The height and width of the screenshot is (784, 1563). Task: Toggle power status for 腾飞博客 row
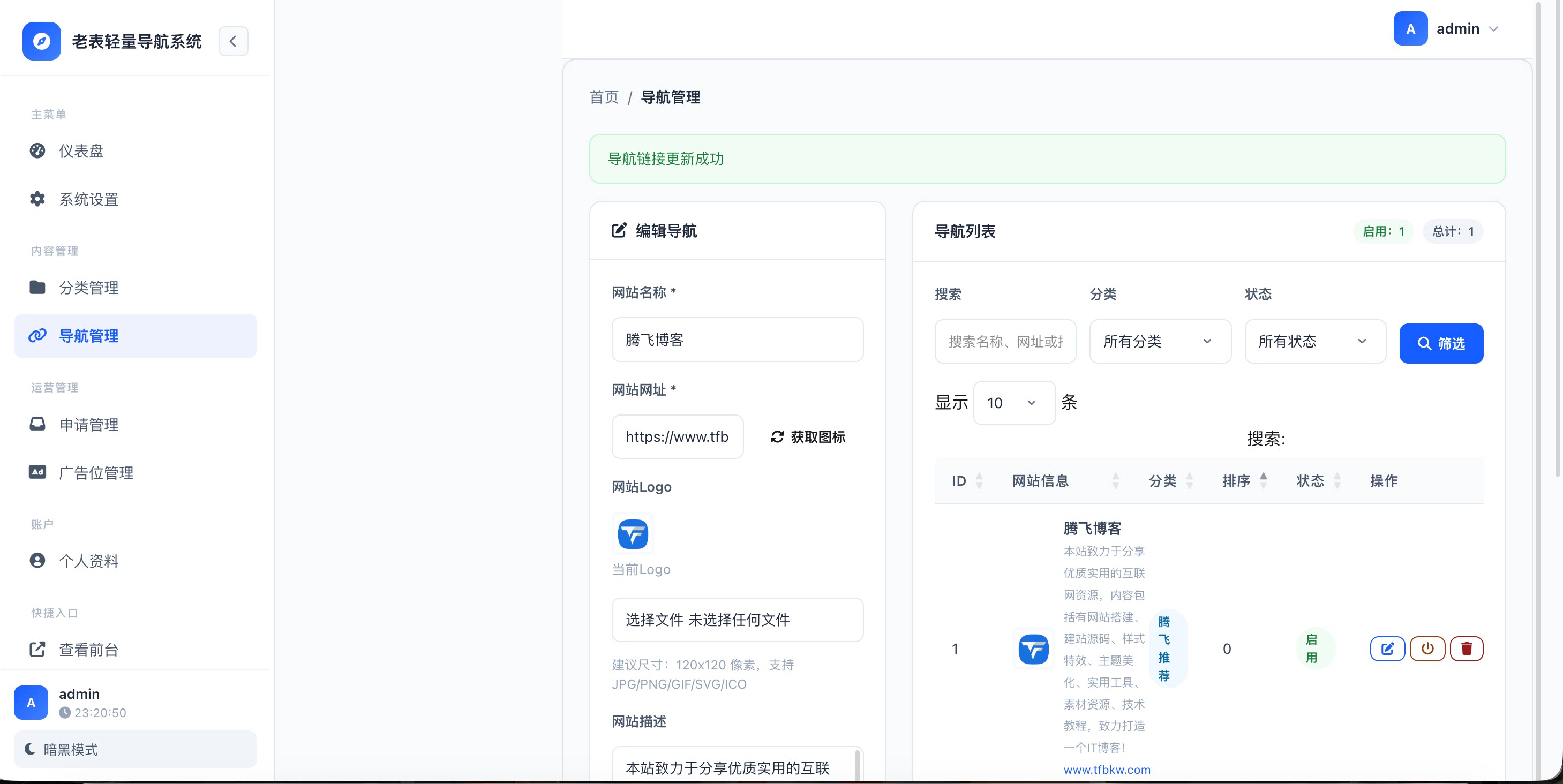coord(1427,649)
